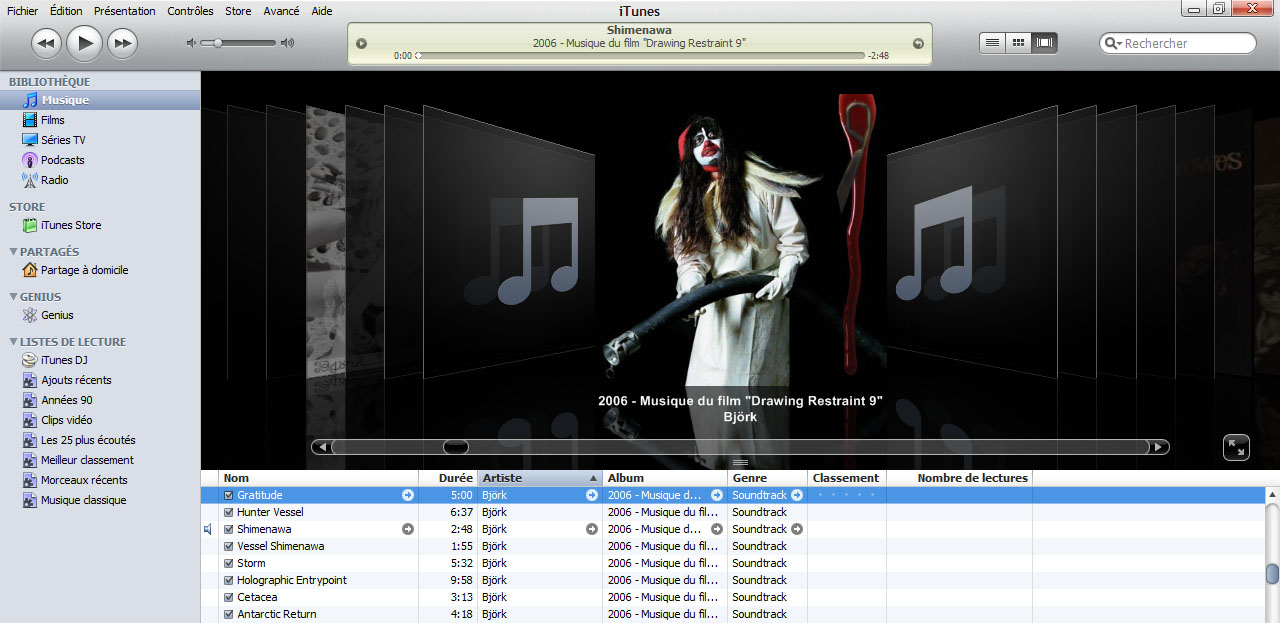Sort by the Durée column header
The width and height of the screenshot is (1280, 623).
point(448,478)
